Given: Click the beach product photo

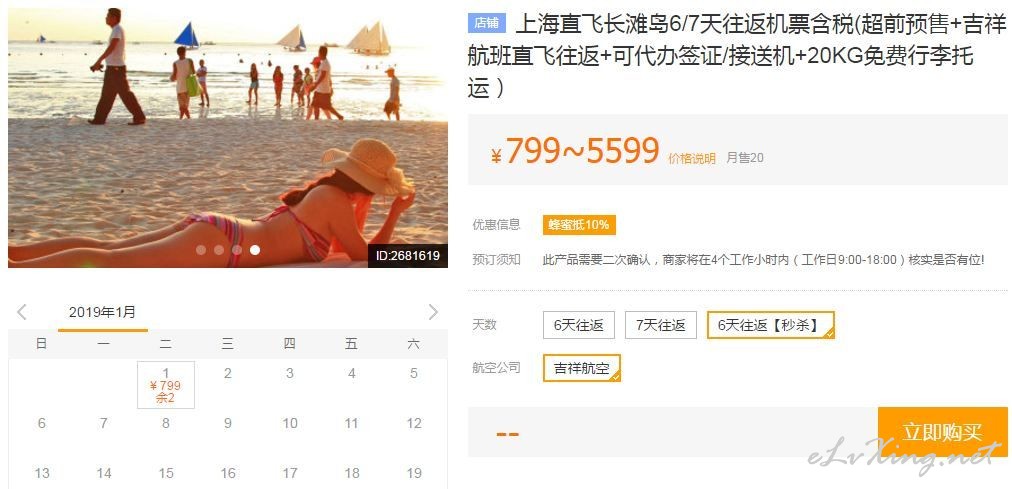Looking at the screenshot, I should coord(228,138).
